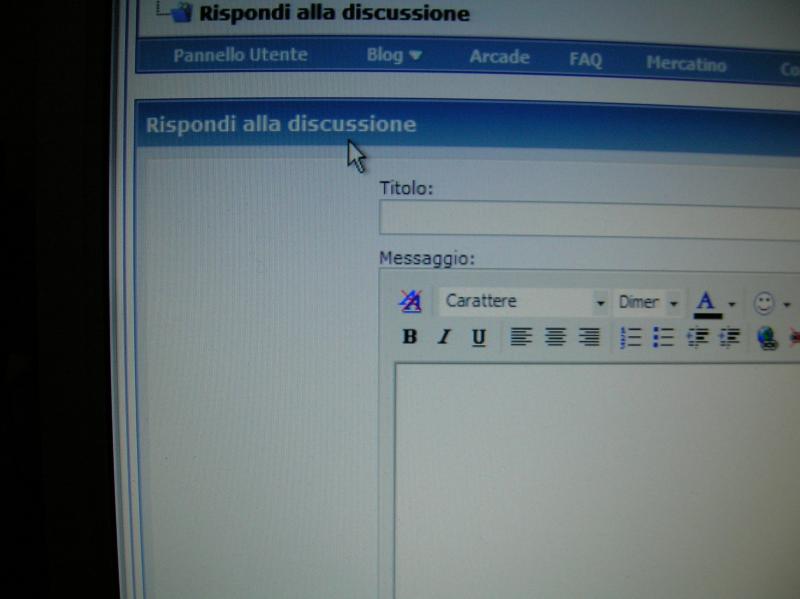Increase the text indent

pyautogui.click(x=730, y=338)
